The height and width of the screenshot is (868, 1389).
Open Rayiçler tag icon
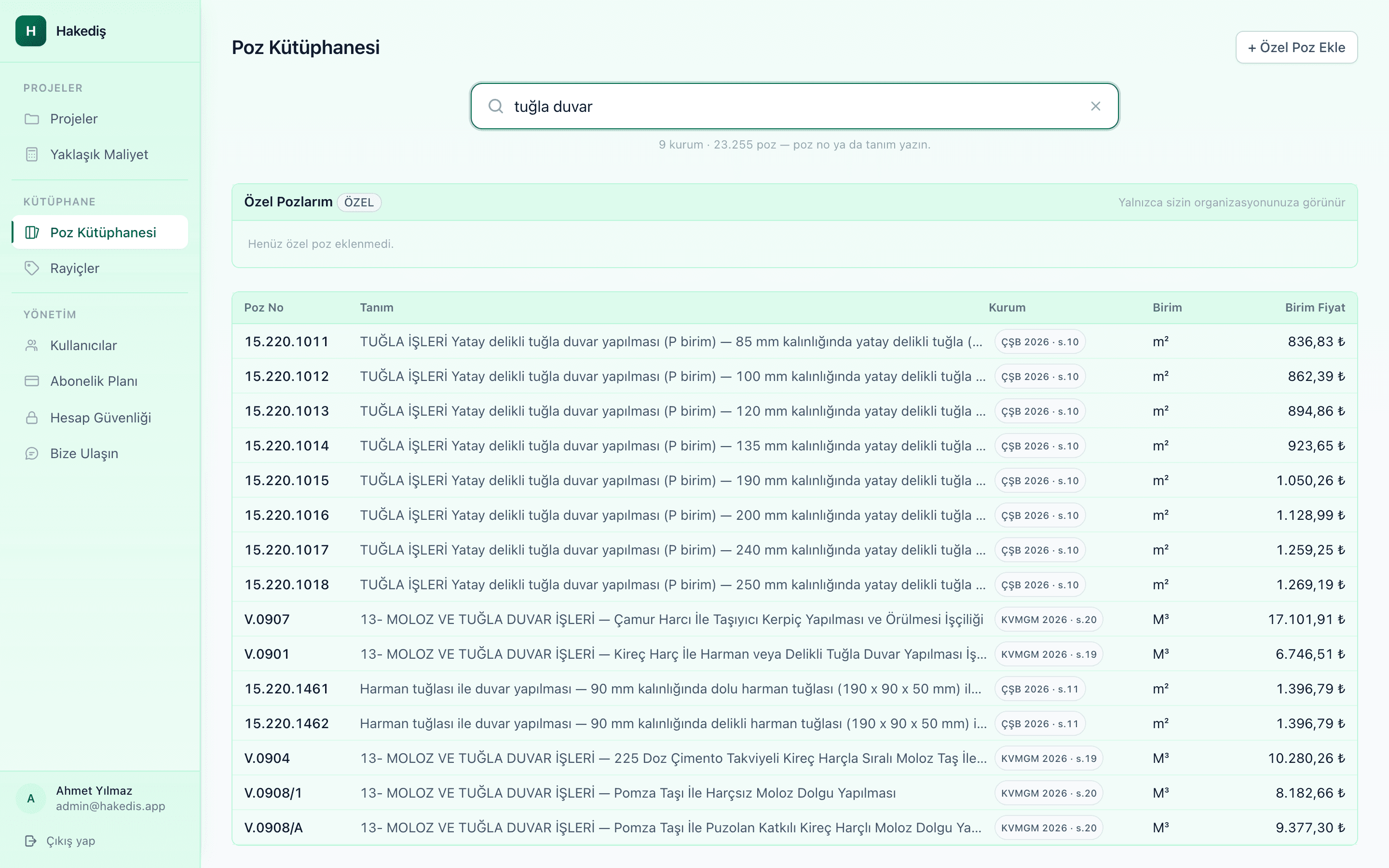pyautogui.click(x=32, y=268)
